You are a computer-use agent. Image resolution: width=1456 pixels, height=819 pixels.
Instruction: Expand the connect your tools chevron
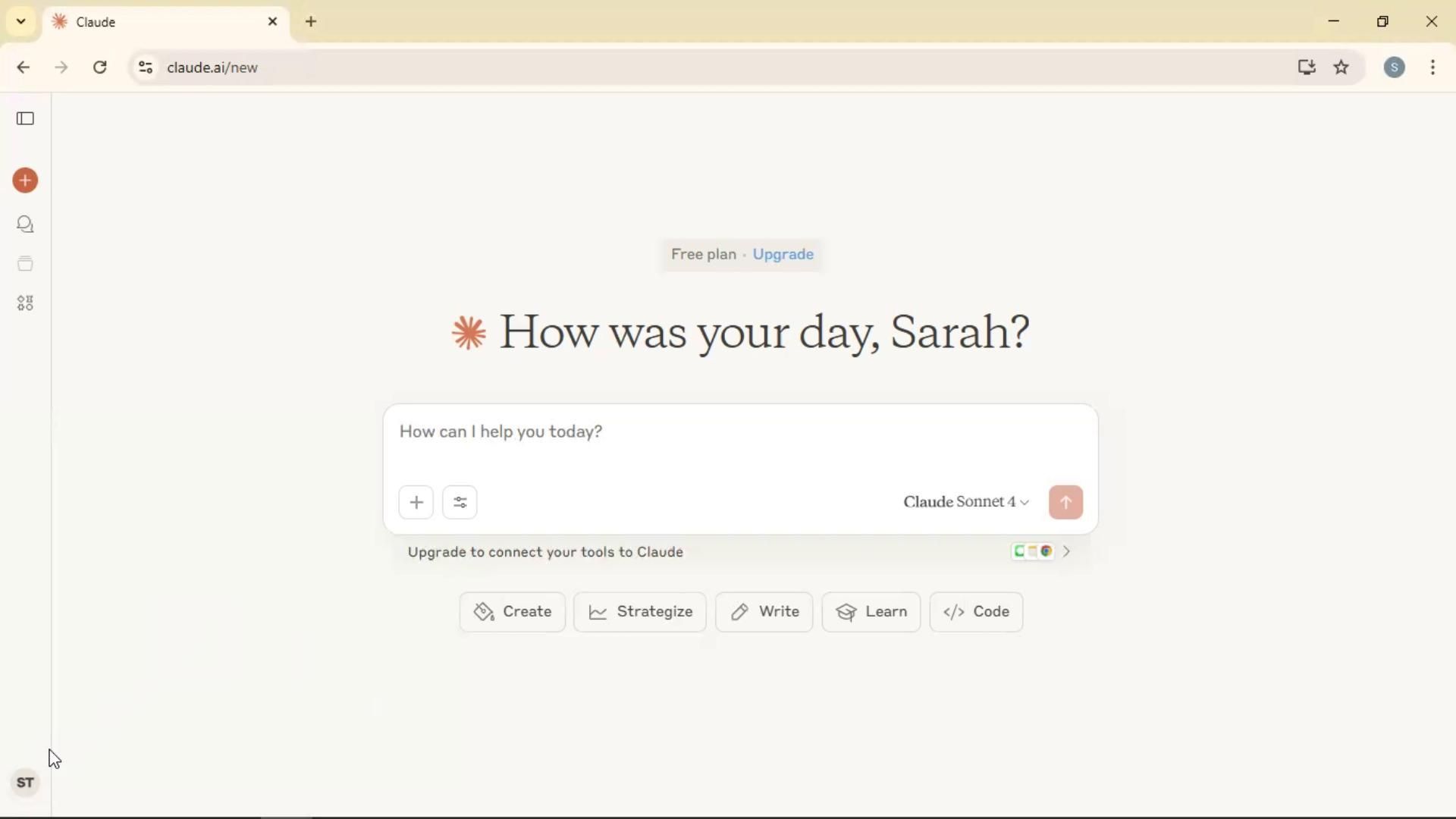(1066, 552)
